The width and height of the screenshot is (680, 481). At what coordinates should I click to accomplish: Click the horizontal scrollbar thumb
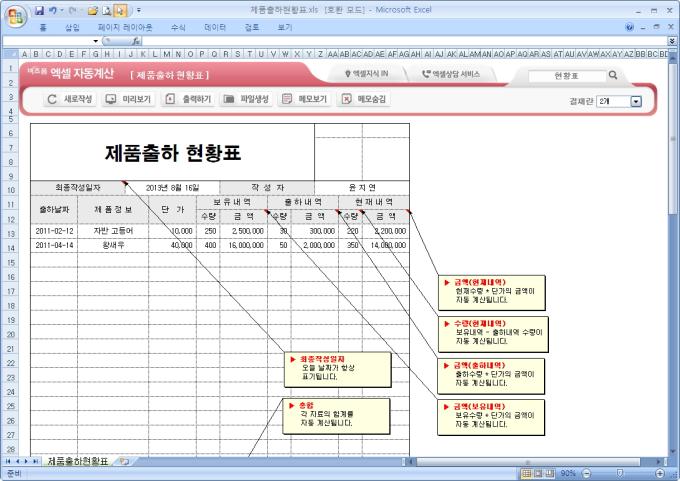[x=528, y=461]
